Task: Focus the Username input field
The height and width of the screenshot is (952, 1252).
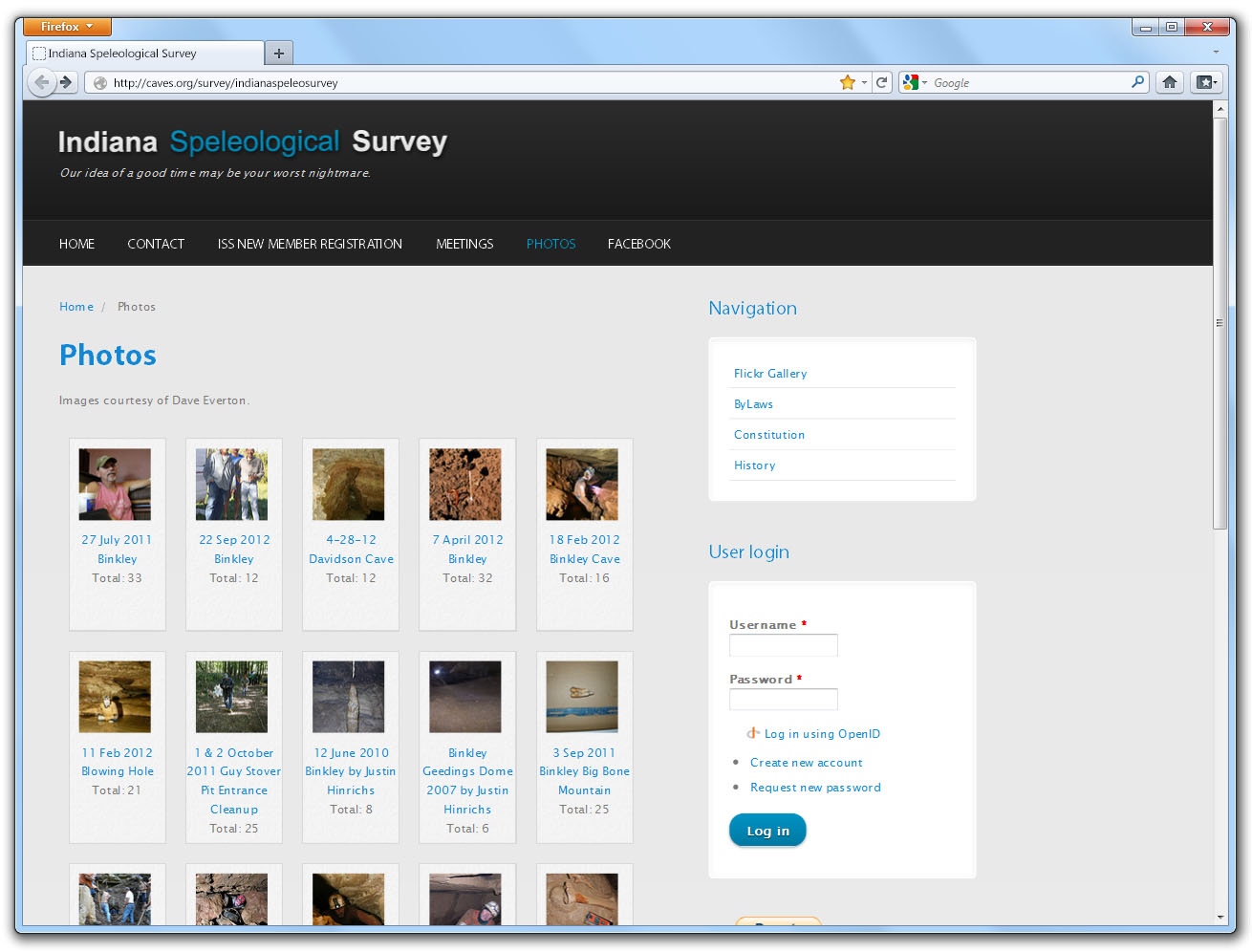Action: pos(784,645)
